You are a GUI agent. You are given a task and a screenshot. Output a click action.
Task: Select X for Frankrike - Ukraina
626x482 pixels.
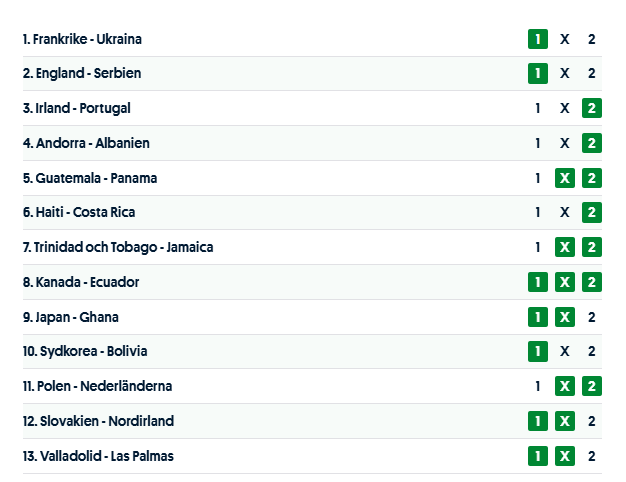tap(565, 39)
